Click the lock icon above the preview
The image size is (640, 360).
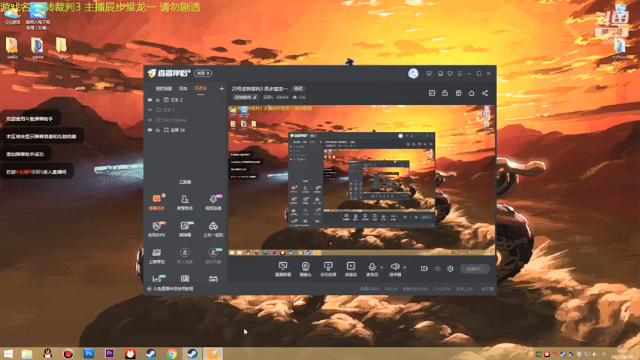tap(445, 93)
